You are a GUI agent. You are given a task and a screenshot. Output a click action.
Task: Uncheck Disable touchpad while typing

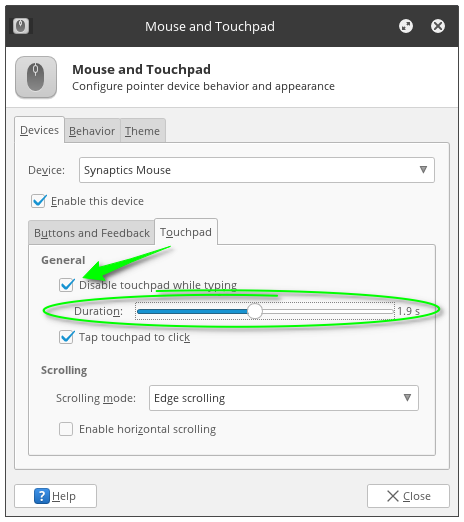coord(66,285)
